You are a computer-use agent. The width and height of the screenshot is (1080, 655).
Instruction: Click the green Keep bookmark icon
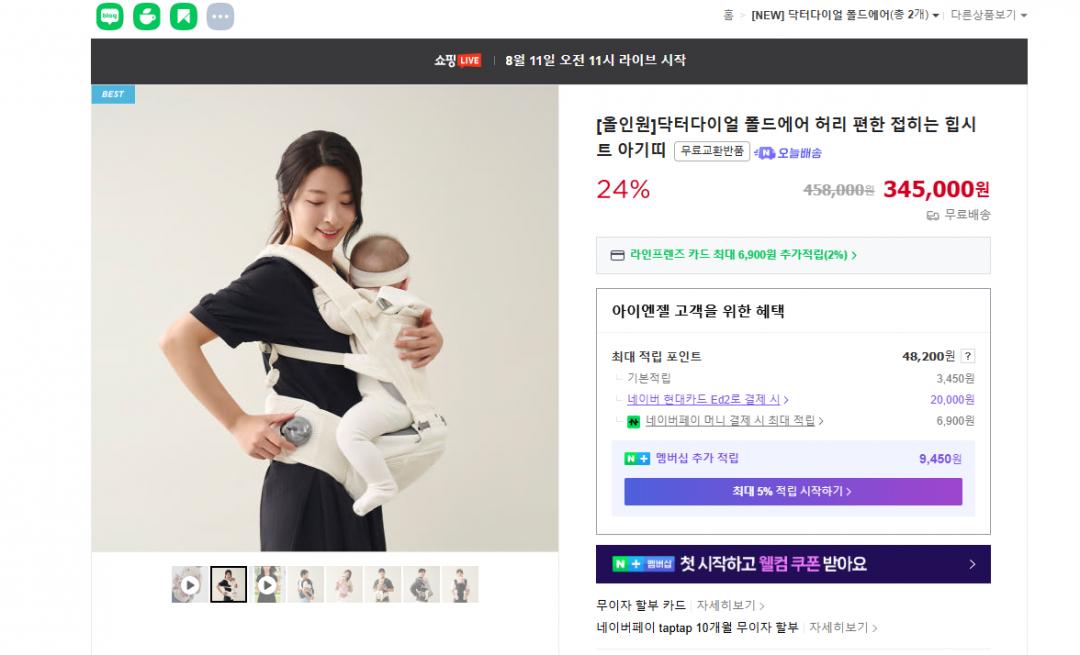pyautogui.click(x=183, y=16)
